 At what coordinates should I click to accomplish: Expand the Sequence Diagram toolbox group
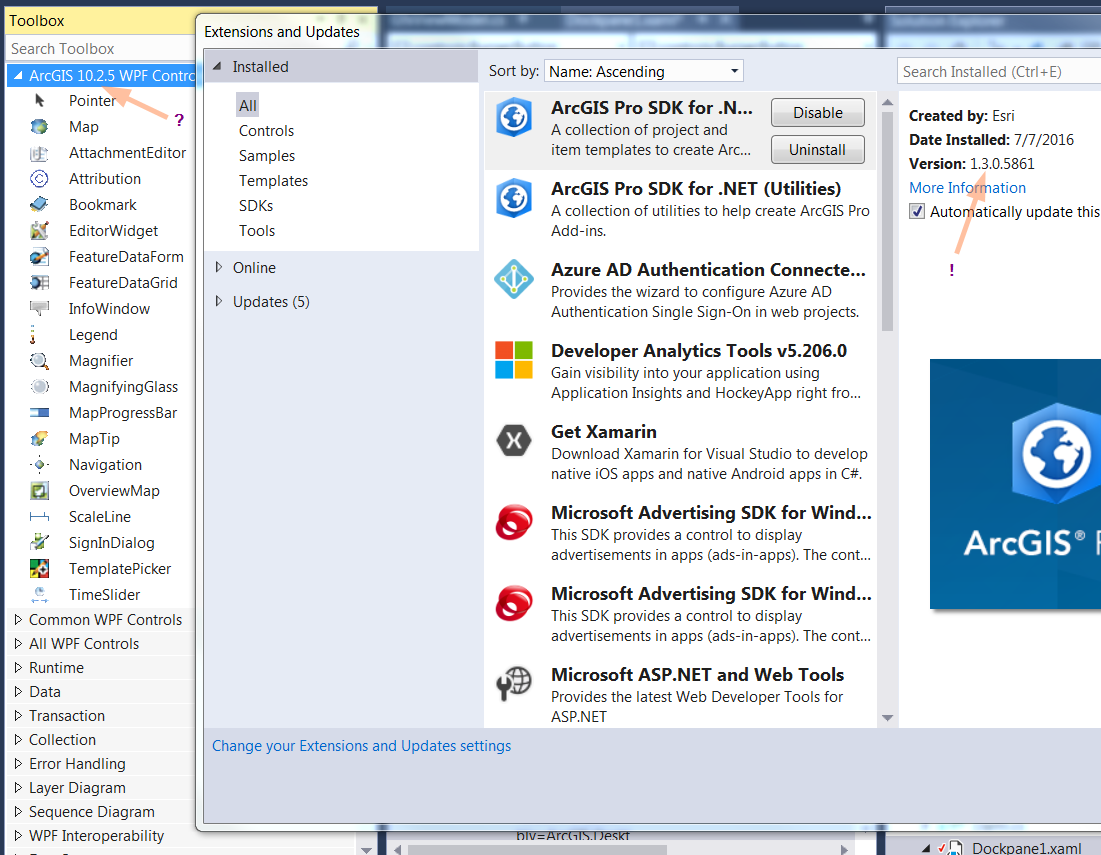(18, 811)
